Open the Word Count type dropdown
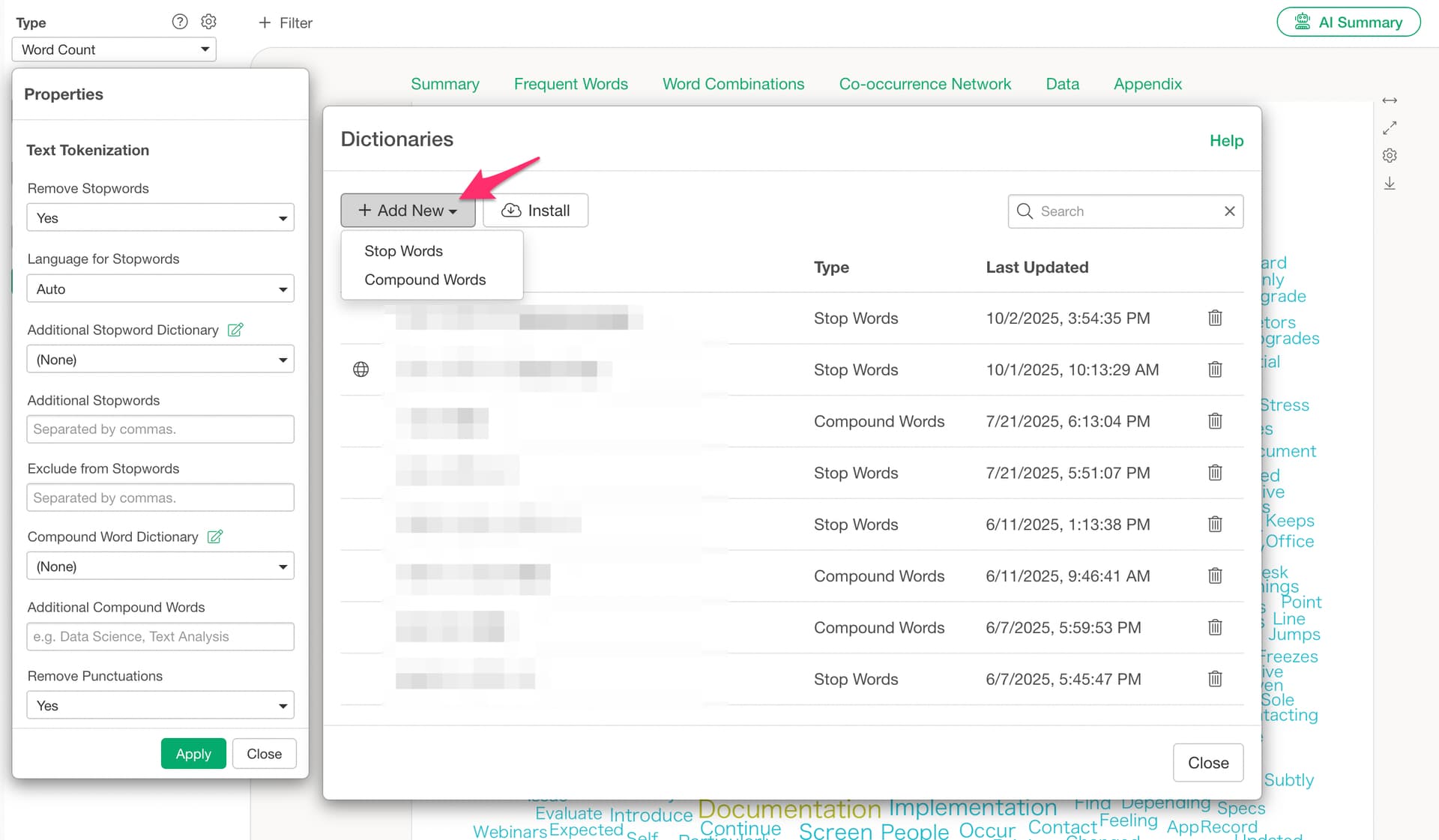Image resolution: width=1439 pixels, height=840 pixels. (114, 49)
